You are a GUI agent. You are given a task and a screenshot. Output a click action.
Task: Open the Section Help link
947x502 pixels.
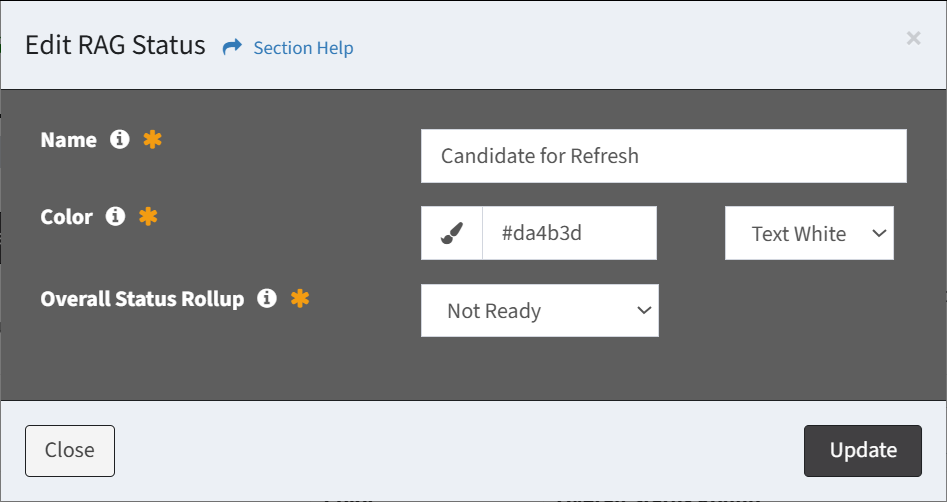303,48
